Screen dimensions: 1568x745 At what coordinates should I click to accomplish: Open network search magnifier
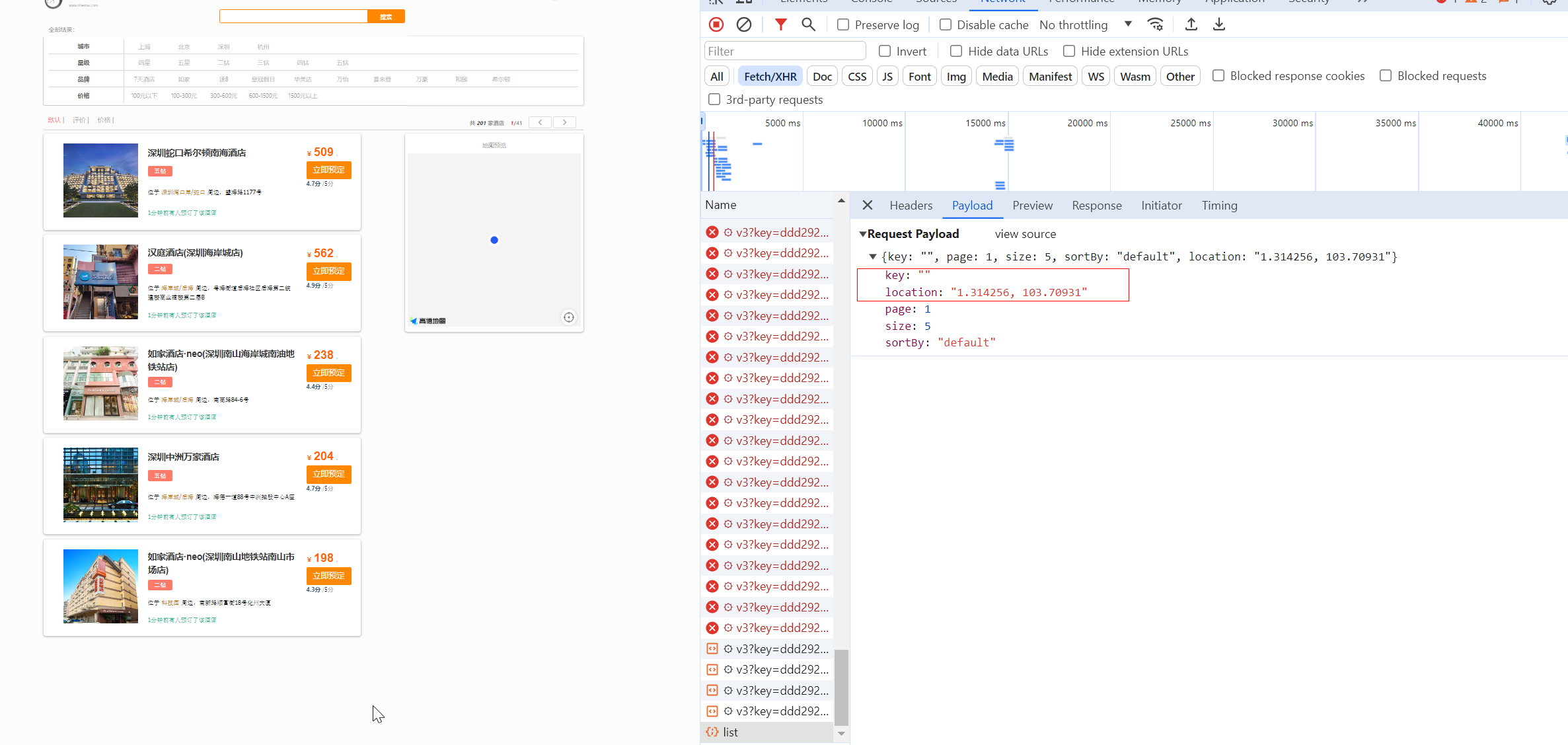tap(808, 24)
